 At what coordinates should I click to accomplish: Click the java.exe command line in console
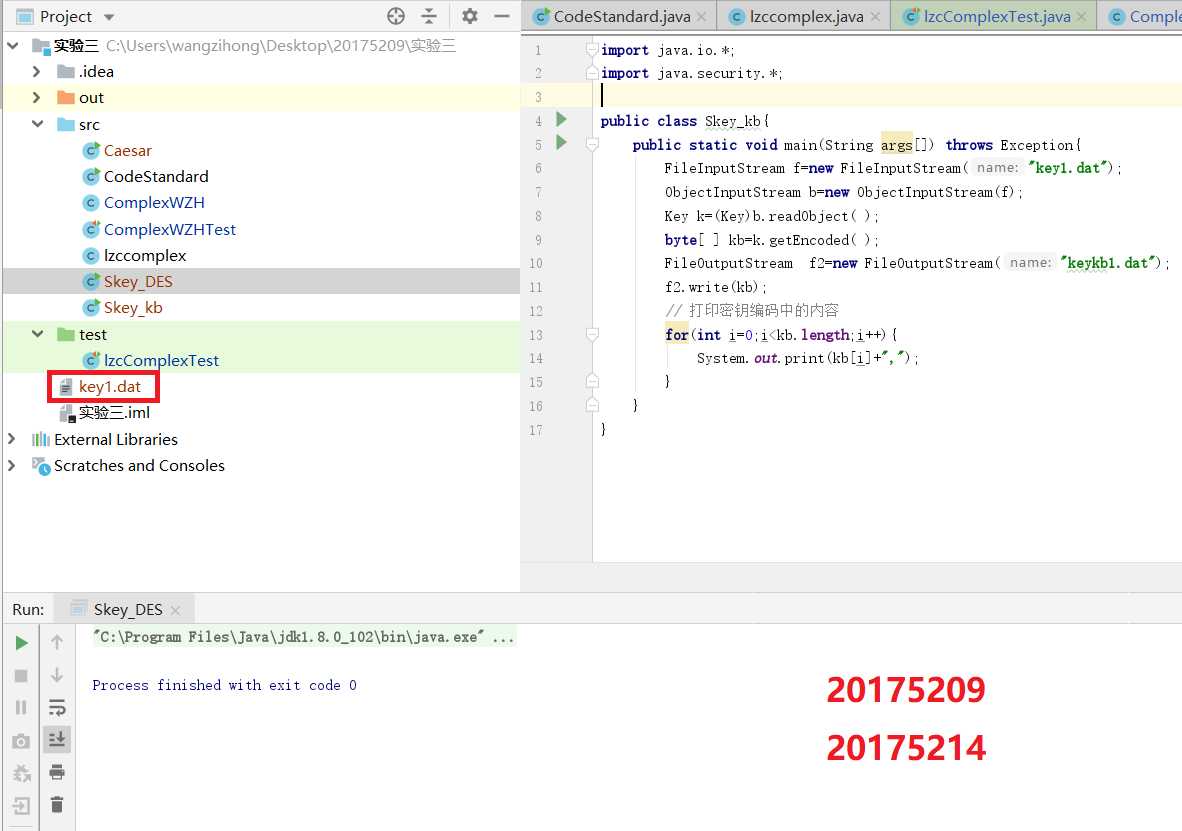coord(303,637)
